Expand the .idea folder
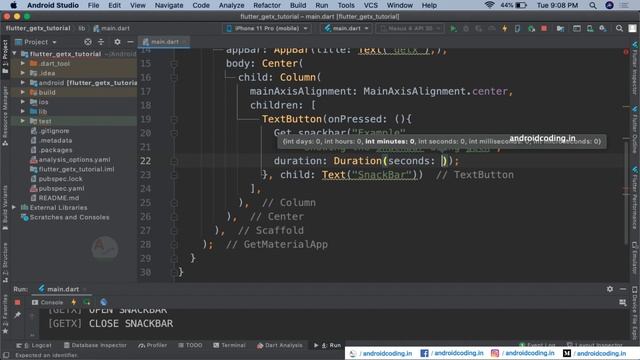 pyautogui.click(x=23, y=73)
